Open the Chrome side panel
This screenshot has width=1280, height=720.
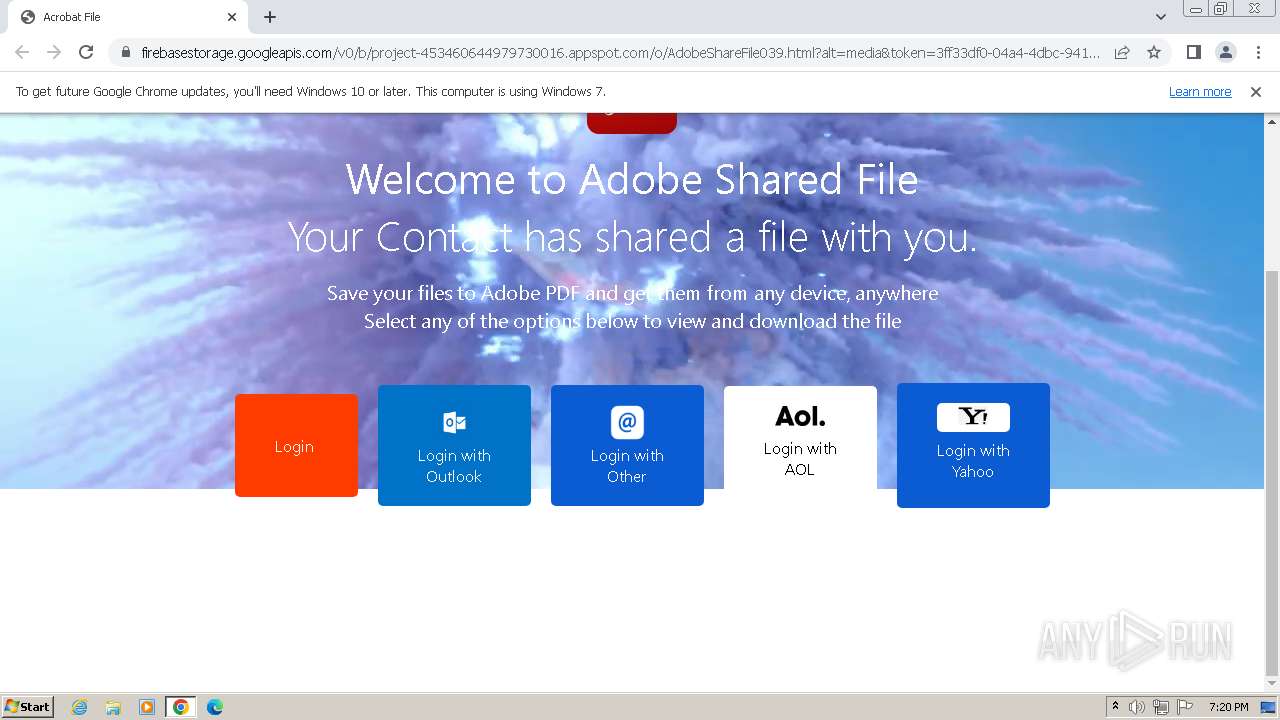(x=1193, y=52)
